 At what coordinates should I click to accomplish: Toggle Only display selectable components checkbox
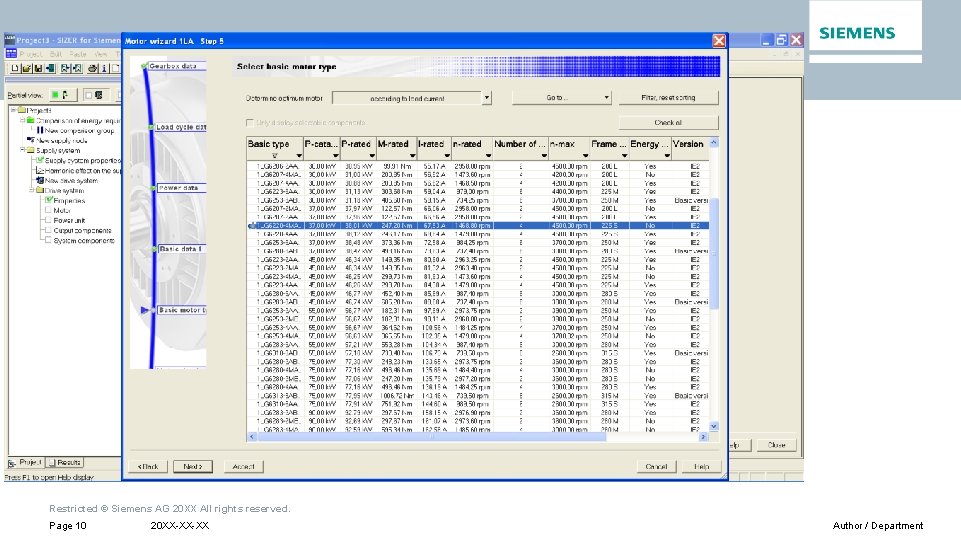249,123
